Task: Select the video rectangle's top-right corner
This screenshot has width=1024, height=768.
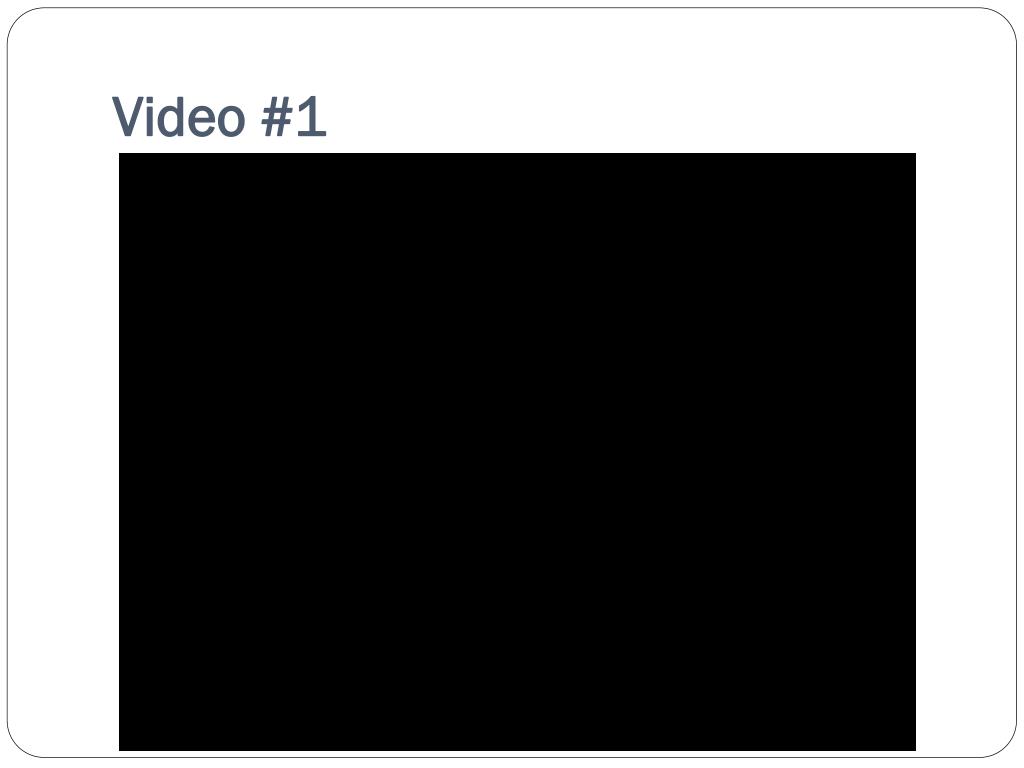Action: (916, 153)
